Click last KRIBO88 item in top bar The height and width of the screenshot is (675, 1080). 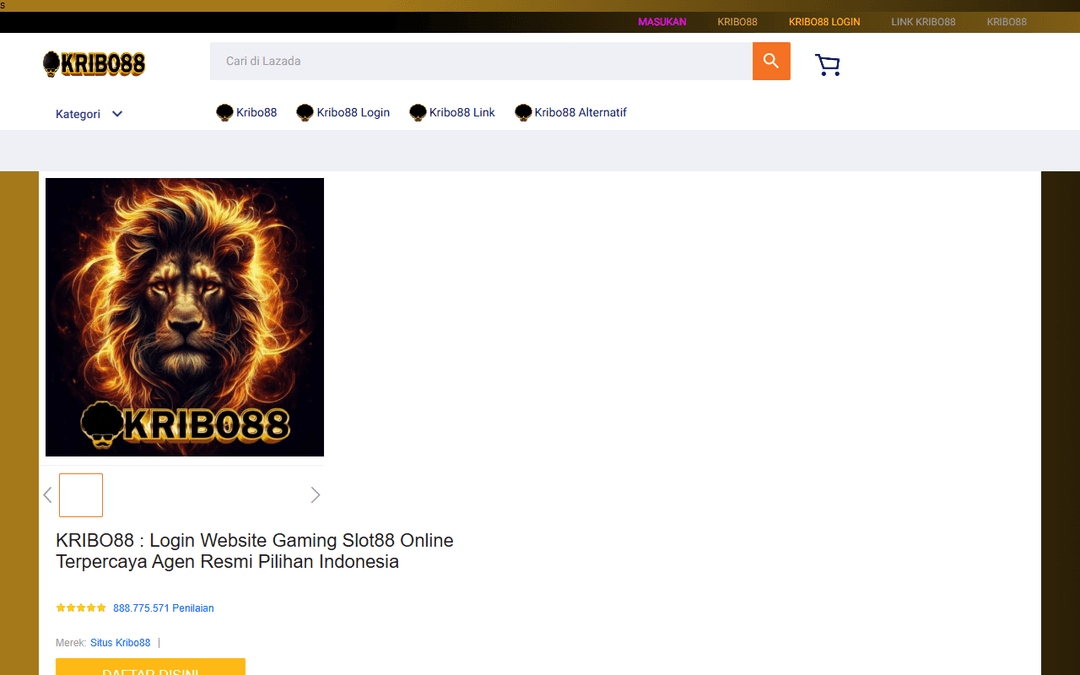click(1006, 22)
